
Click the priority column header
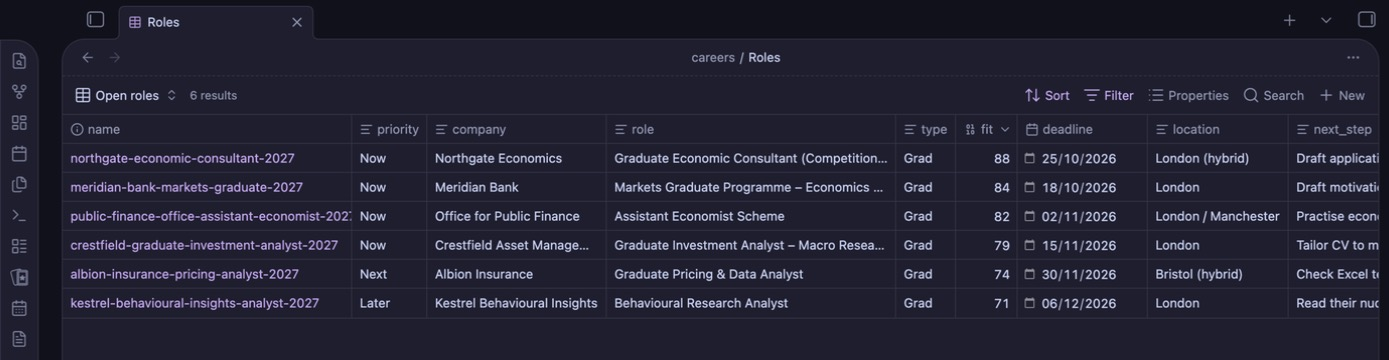389,130
